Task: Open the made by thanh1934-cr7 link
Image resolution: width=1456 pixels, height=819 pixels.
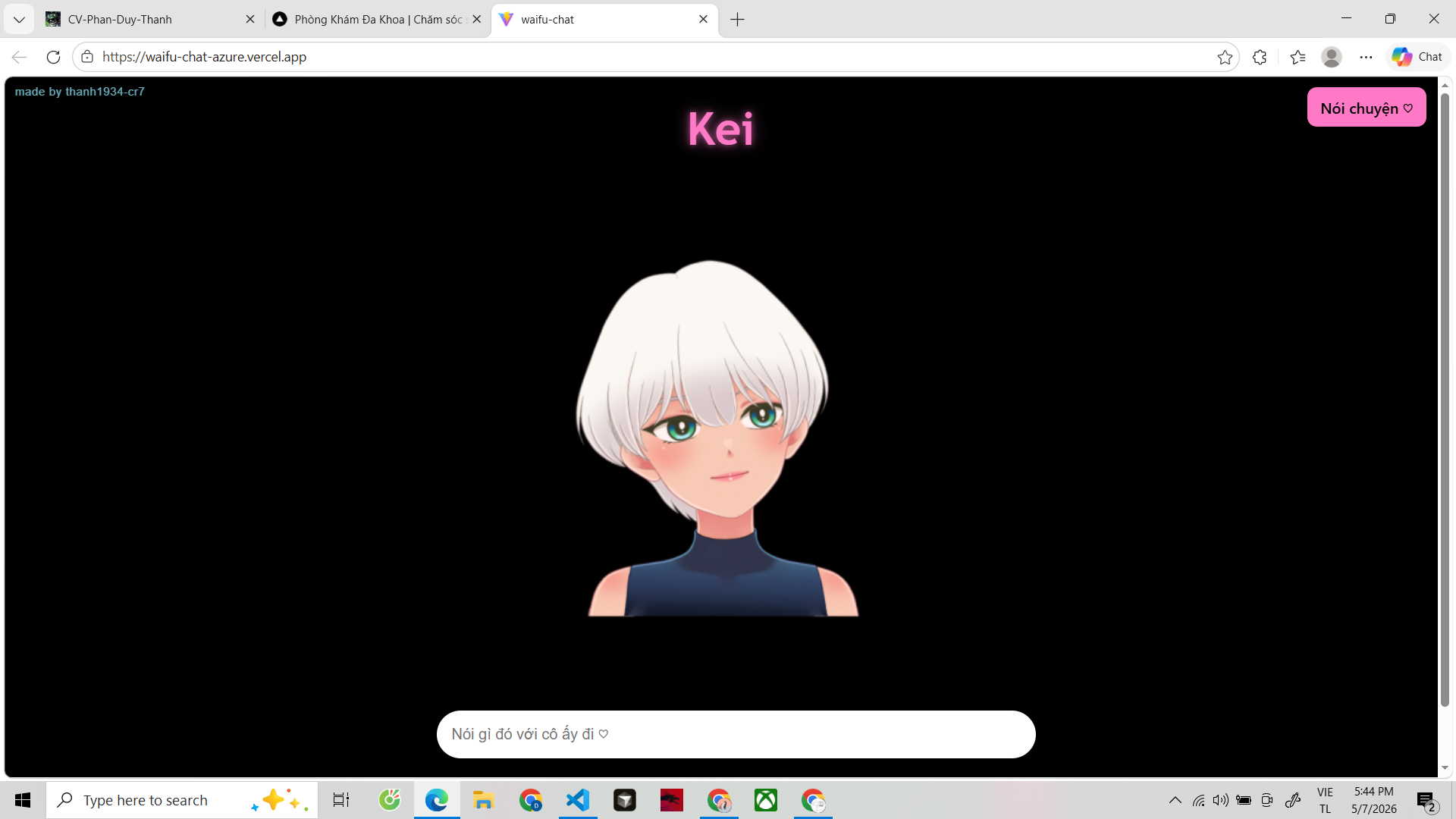Action: click(x=80, y=92)
